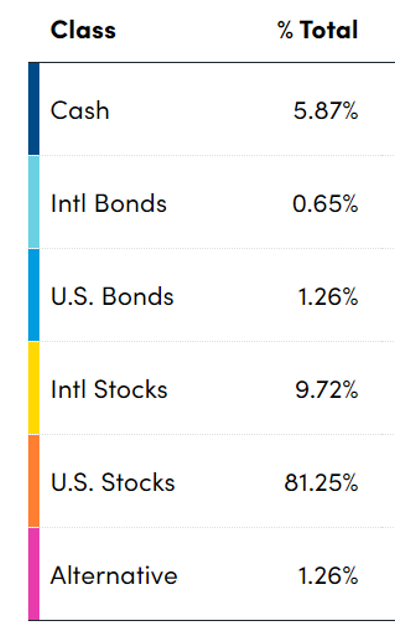
Task: Select the Intl Bonds row label
Action: pos(109,203)
